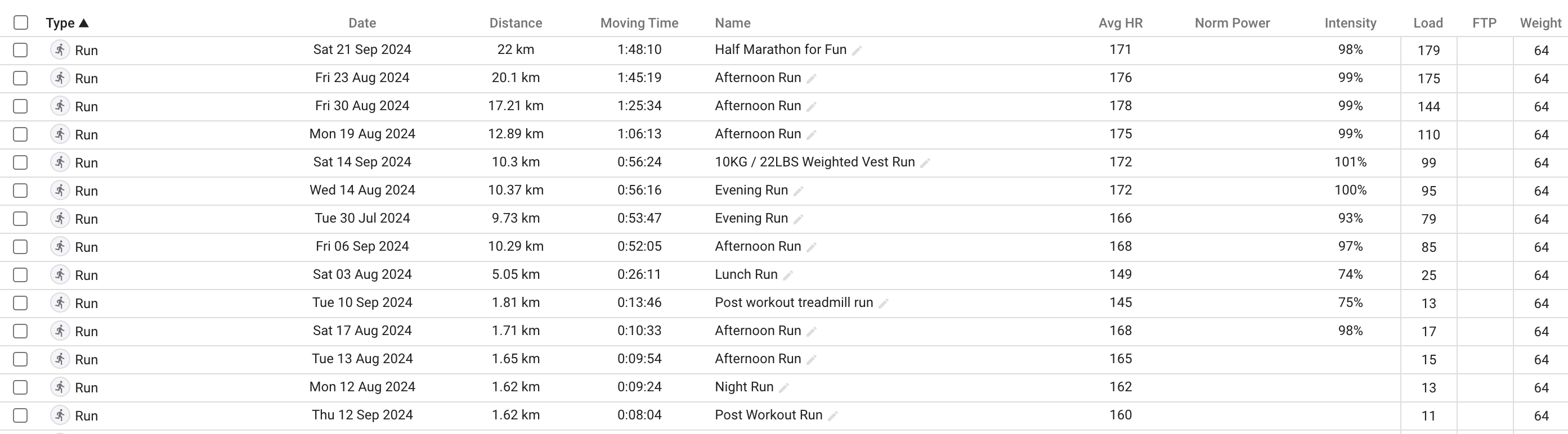Sort by the Load column header
Screen dimensions: 1568x434
[1428, 23]
